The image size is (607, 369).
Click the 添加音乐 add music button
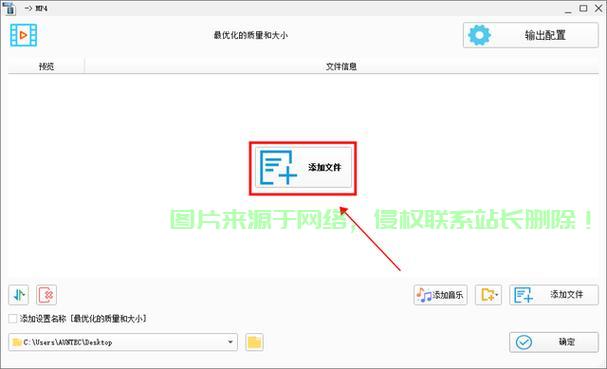[x=440, y=295]
